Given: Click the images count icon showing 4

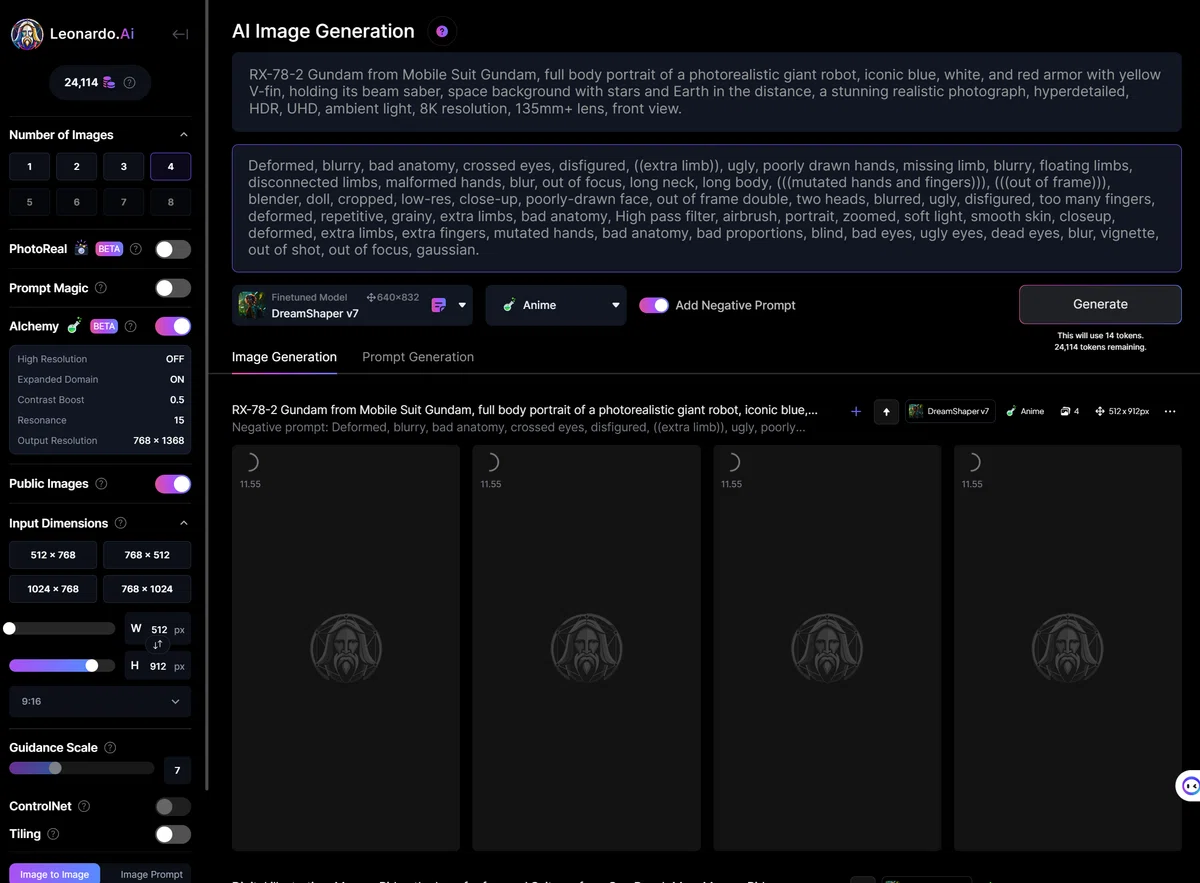Looking at the screenshot, I should 1065,411.
